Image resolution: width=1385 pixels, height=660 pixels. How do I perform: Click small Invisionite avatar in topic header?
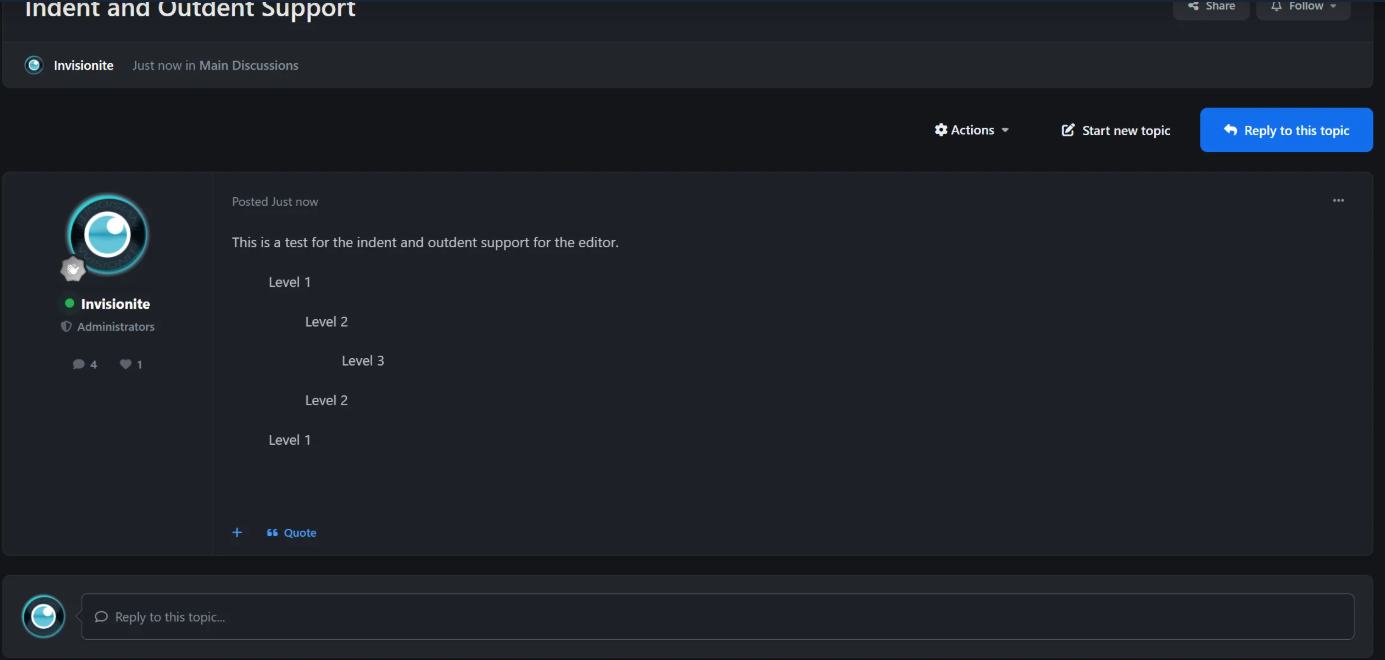pyautogui.click(x=34, y=65)
